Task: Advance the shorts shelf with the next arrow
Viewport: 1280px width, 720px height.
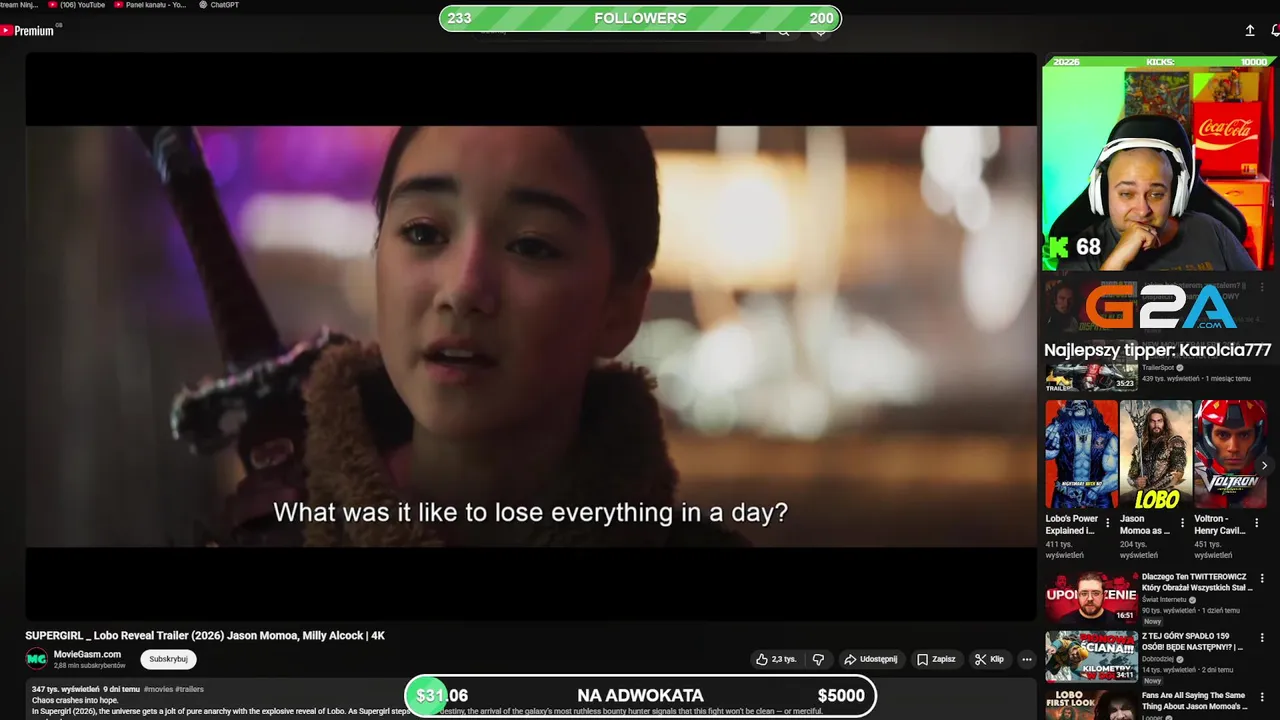Action: click(x=1264, y=466)
